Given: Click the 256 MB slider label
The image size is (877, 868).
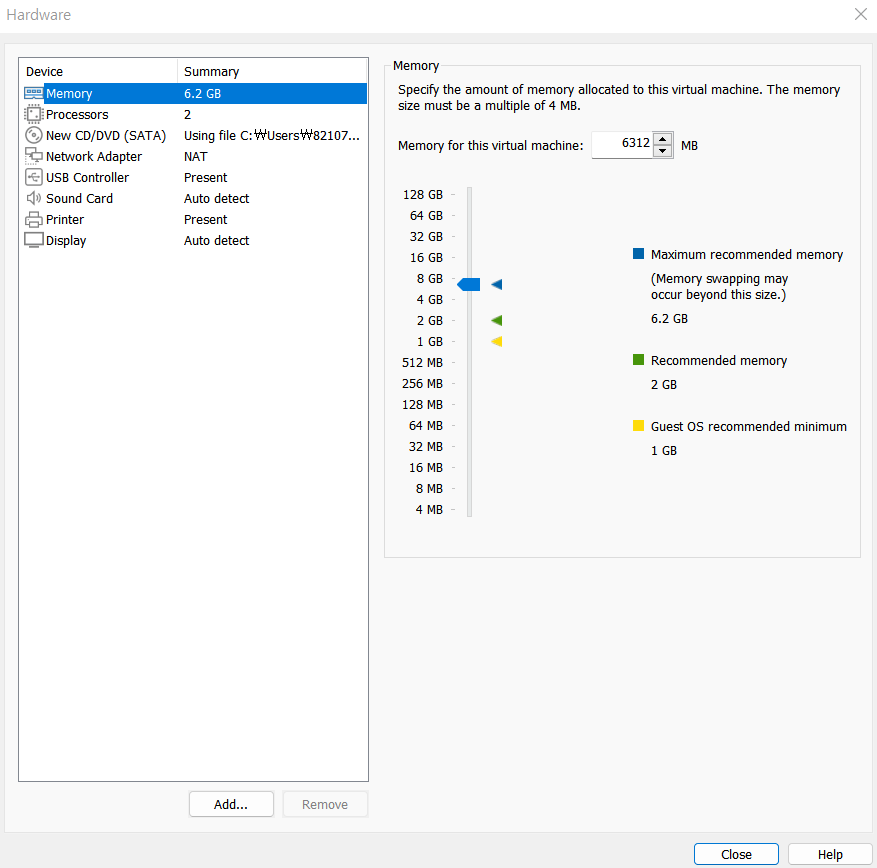Looking at the screenshot, I should tap(422, 384).
